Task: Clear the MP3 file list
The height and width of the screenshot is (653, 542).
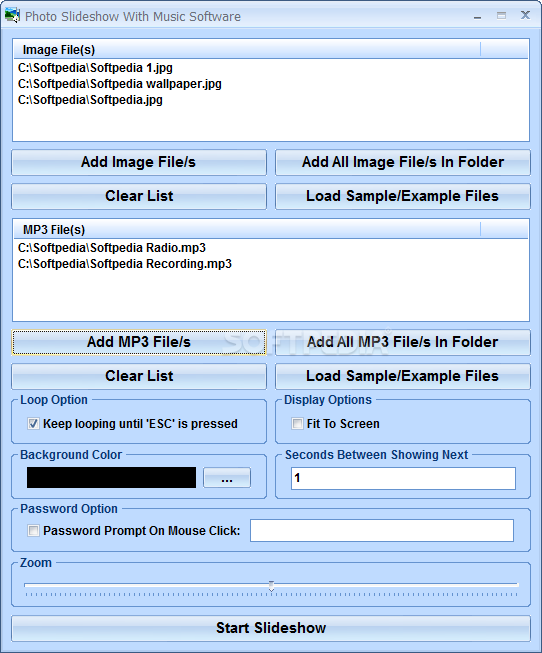Action: click(x=139, y=376)
